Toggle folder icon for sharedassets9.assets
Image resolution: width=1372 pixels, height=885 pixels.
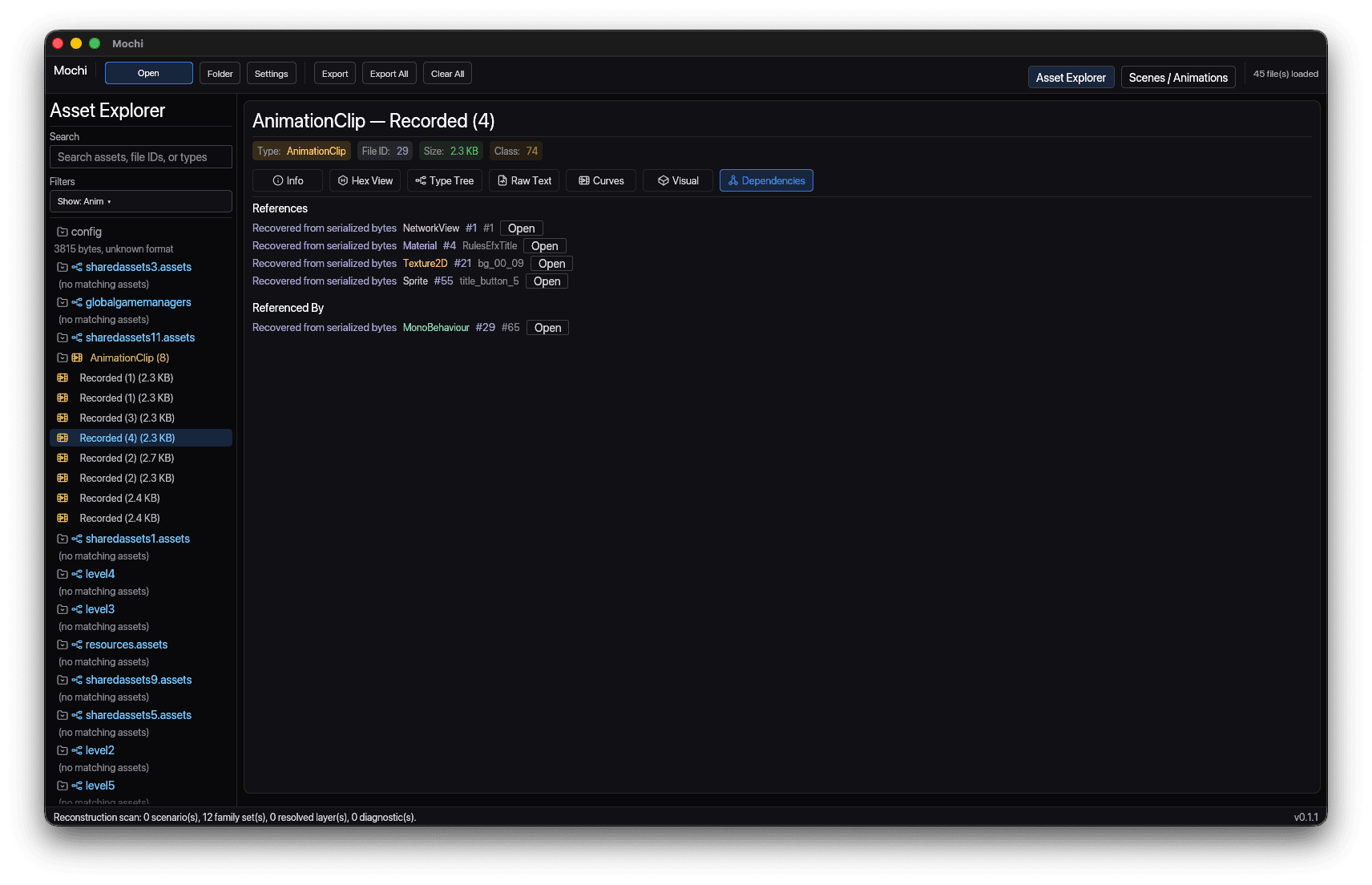[x=63, y=680]
